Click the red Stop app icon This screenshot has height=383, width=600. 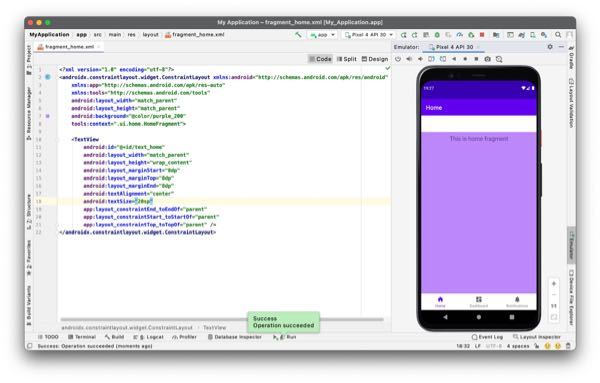(x=482, y=35)
